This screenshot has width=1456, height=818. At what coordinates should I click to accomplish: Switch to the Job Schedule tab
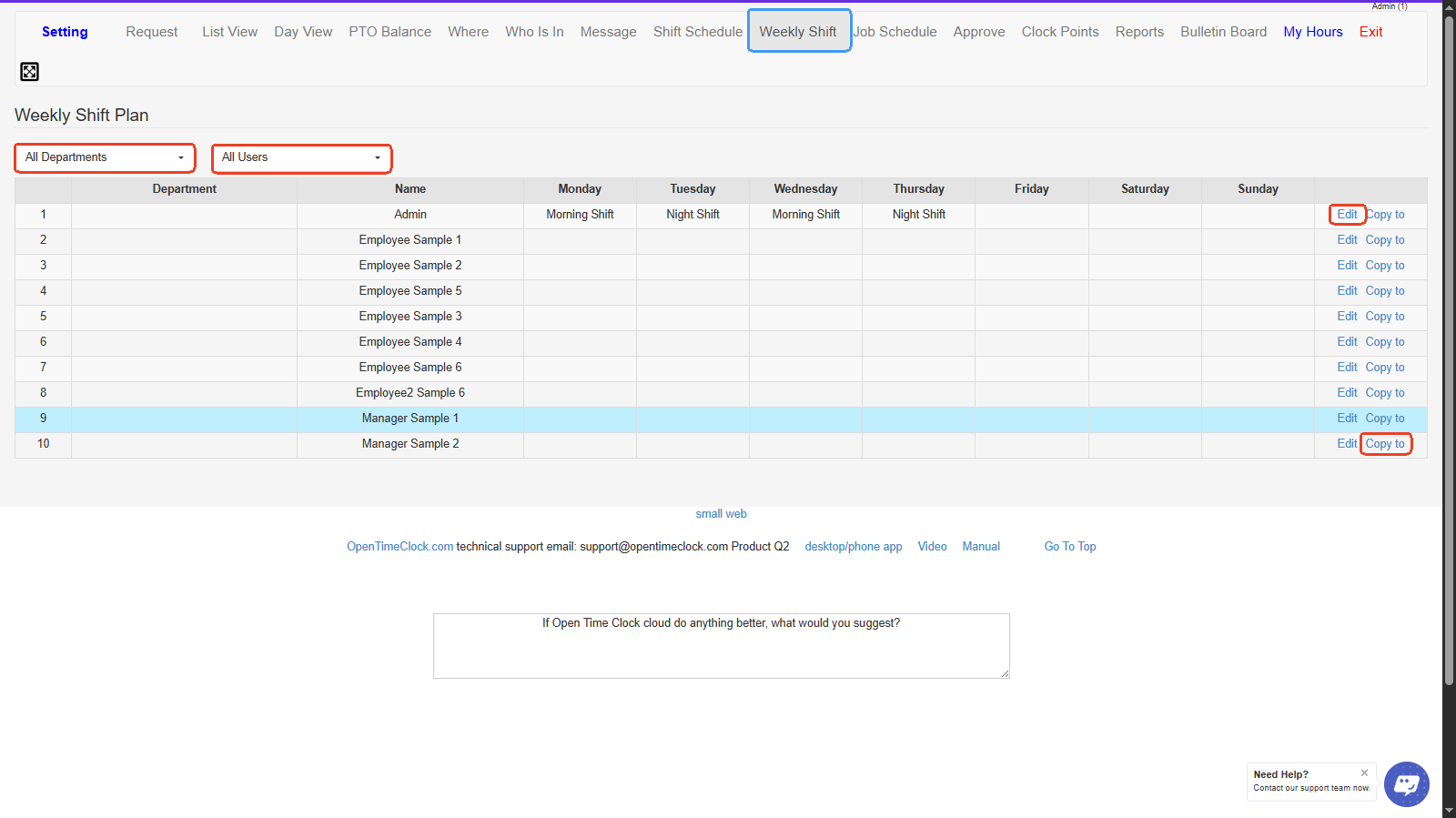(895, 32)
